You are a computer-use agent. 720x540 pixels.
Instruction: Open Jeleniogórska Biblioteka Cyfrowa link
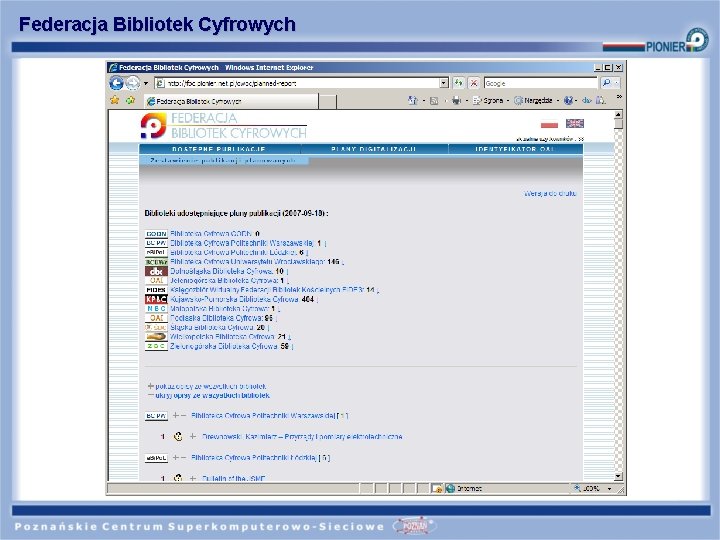[x=225, y=280]
